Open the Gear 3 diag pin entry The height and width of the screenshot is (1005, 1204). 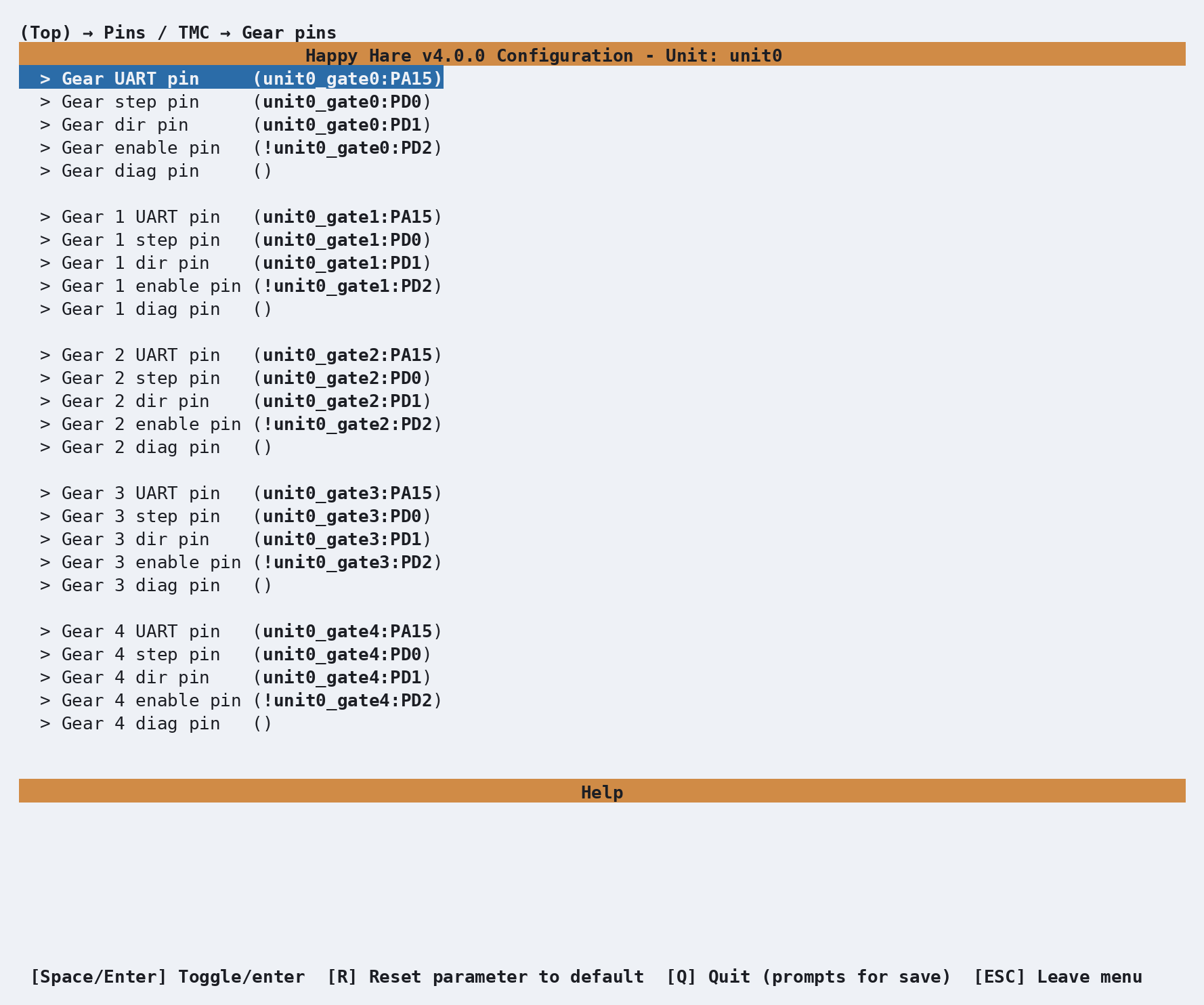click(x=156, y=585)
